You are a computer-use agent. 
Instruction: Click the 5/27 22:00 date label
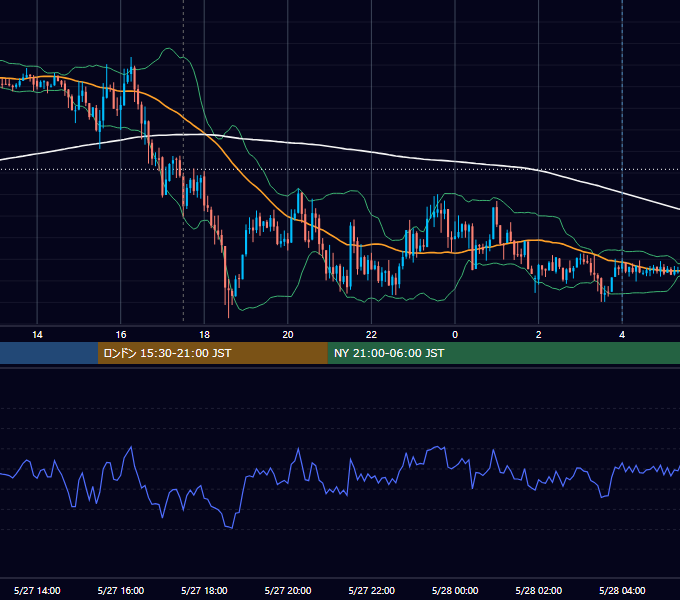click(372, 590)
